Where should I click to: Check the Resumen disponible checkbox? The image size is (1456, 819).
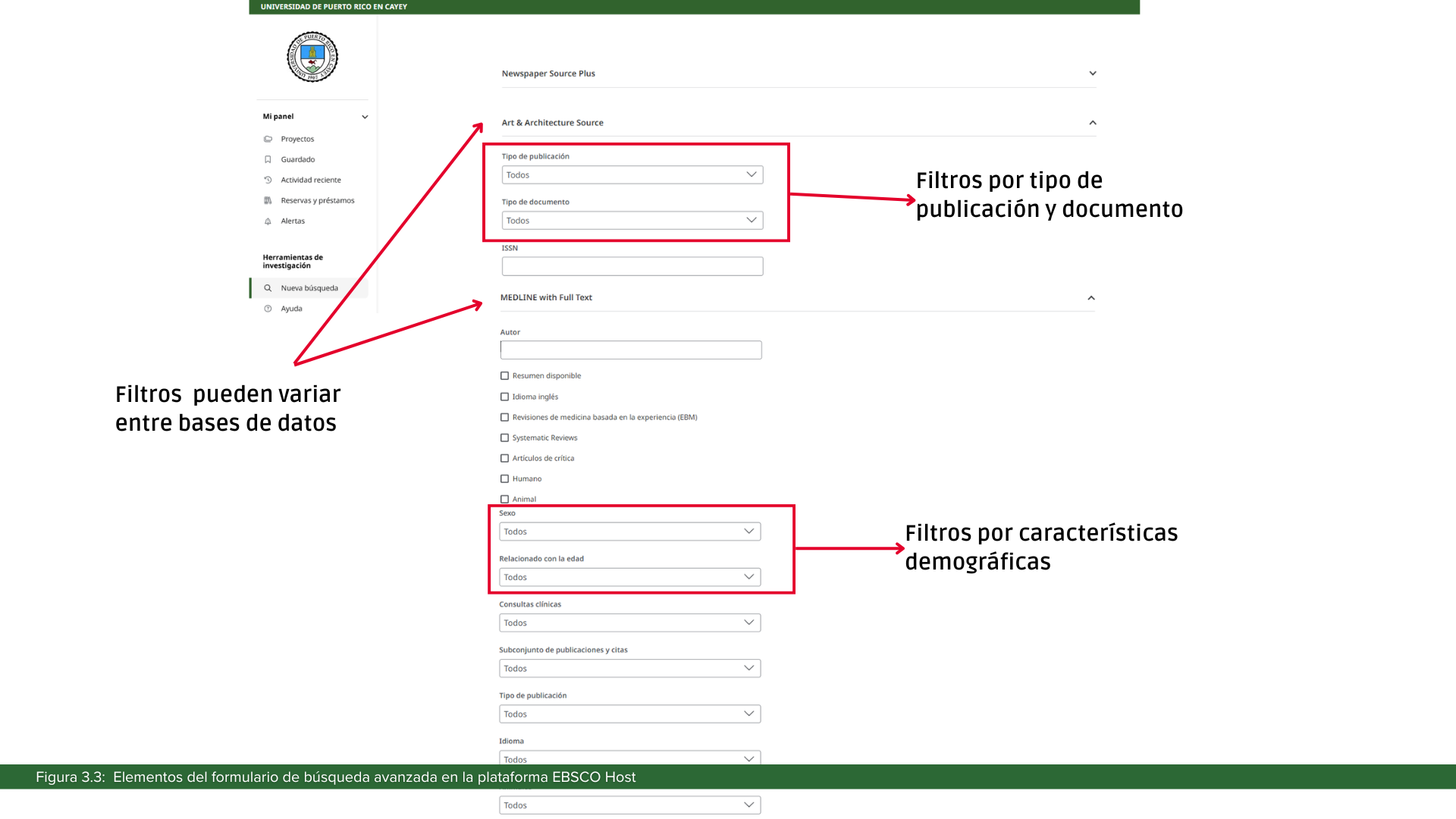pos(504,375)
